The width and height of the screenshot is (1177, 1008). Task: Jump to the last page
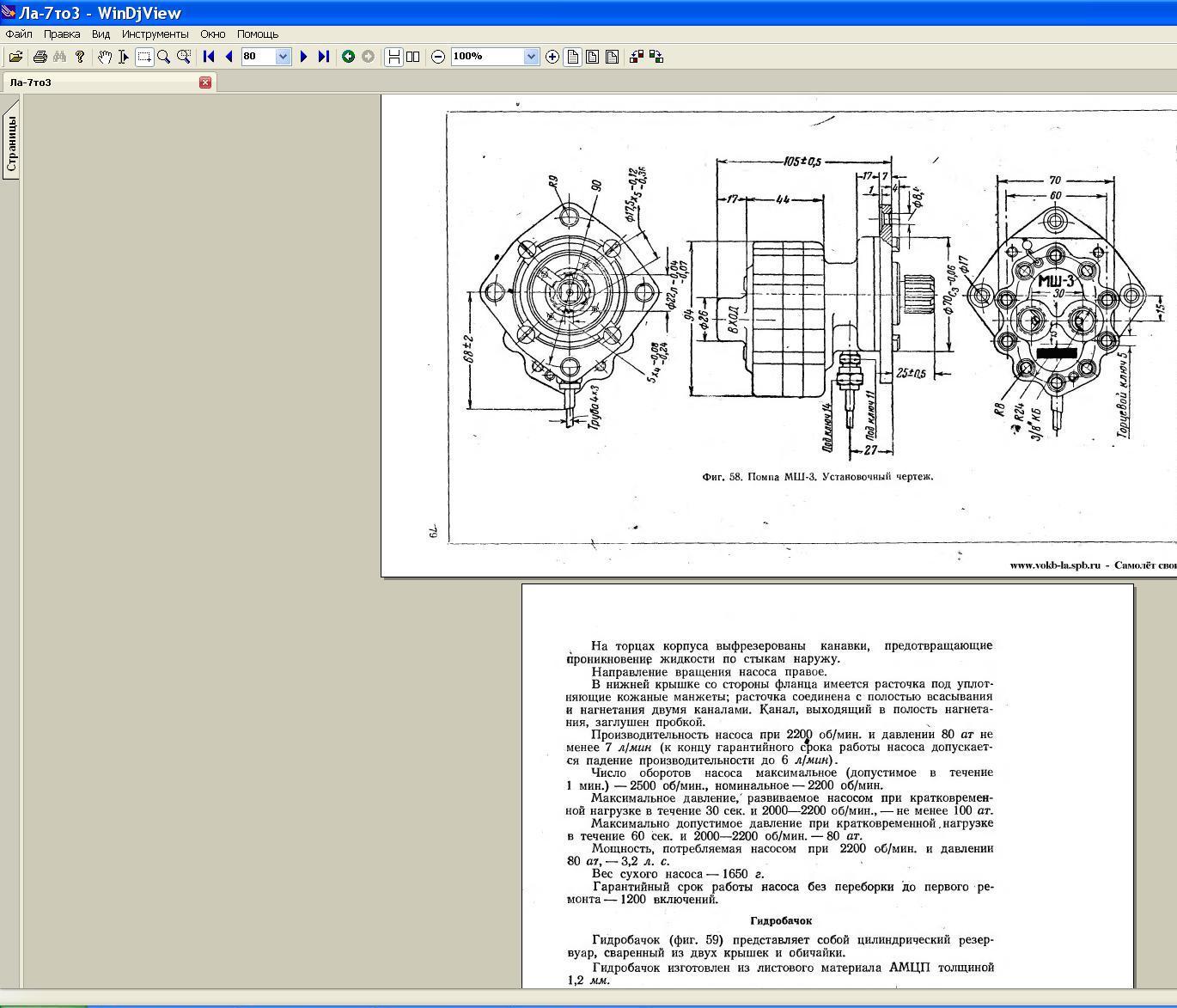(x=323, y=57)
